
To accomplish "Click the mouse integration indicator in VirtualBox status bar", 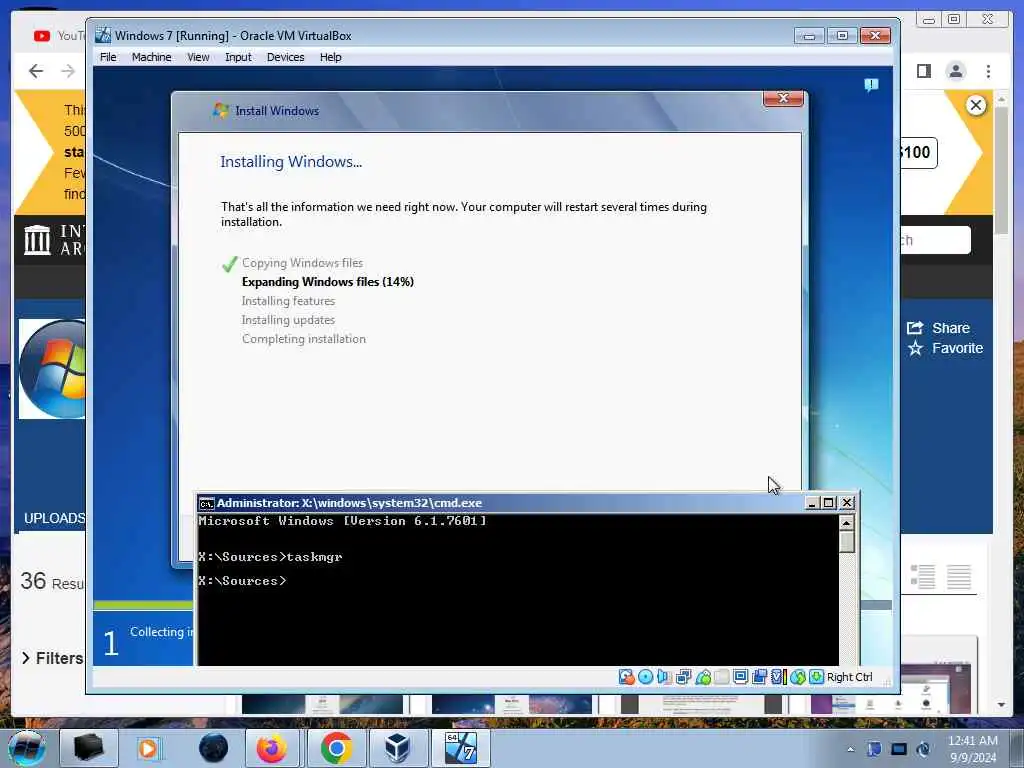I will (797, 677).
